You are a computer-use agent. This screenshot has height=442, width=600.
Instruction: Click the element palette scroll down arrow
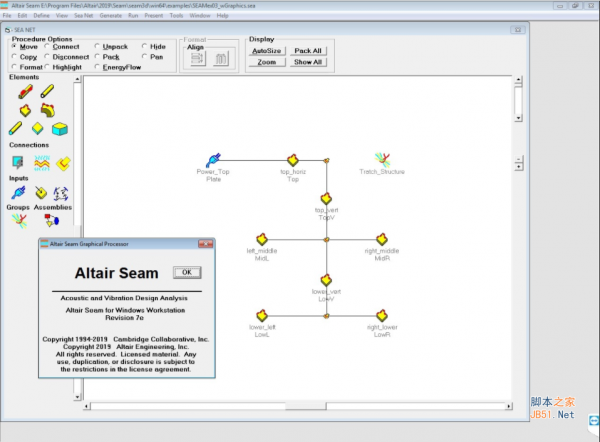coord(77,397)
